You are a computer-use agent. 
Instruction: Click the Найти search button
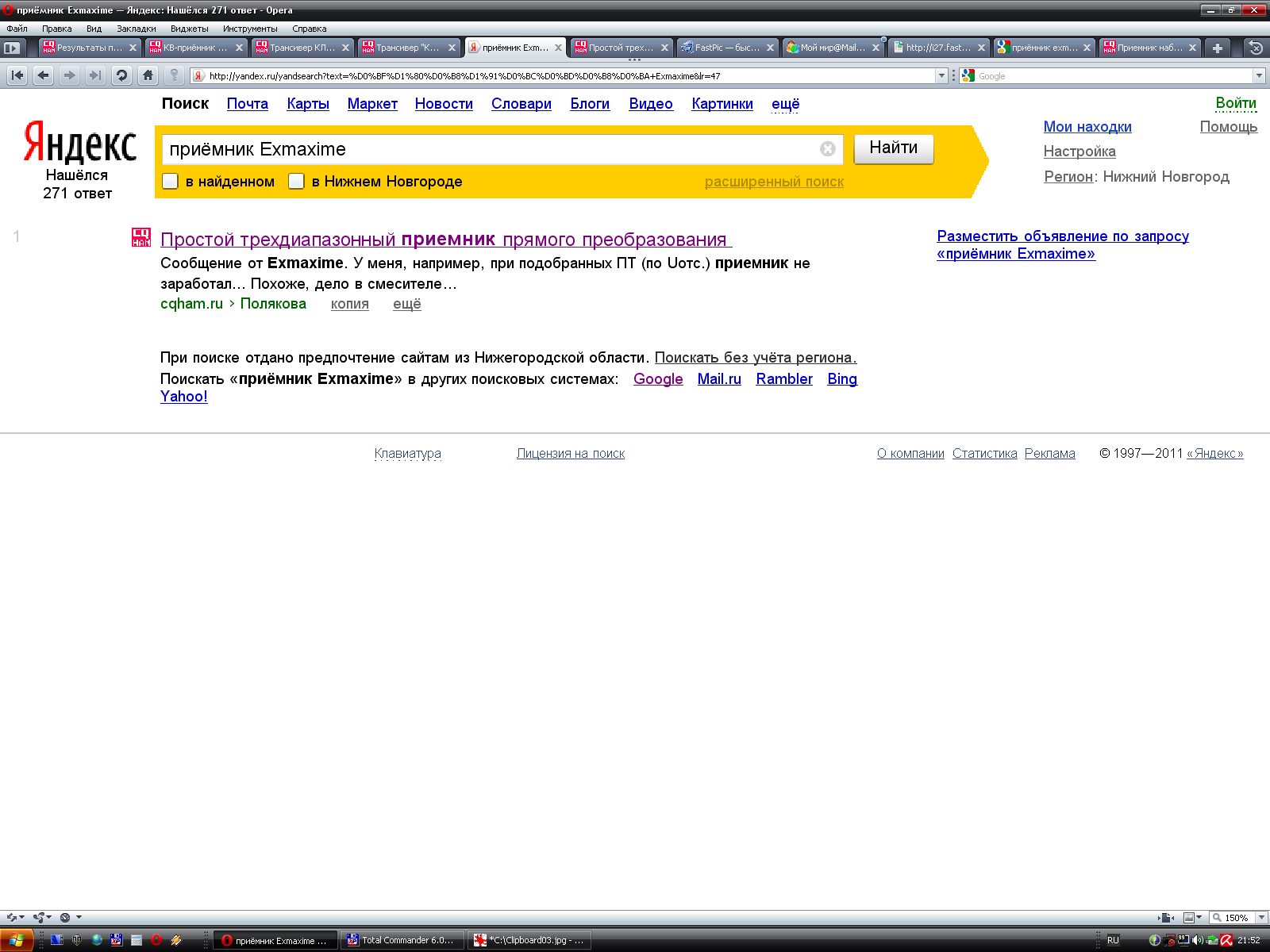(894, 148)
